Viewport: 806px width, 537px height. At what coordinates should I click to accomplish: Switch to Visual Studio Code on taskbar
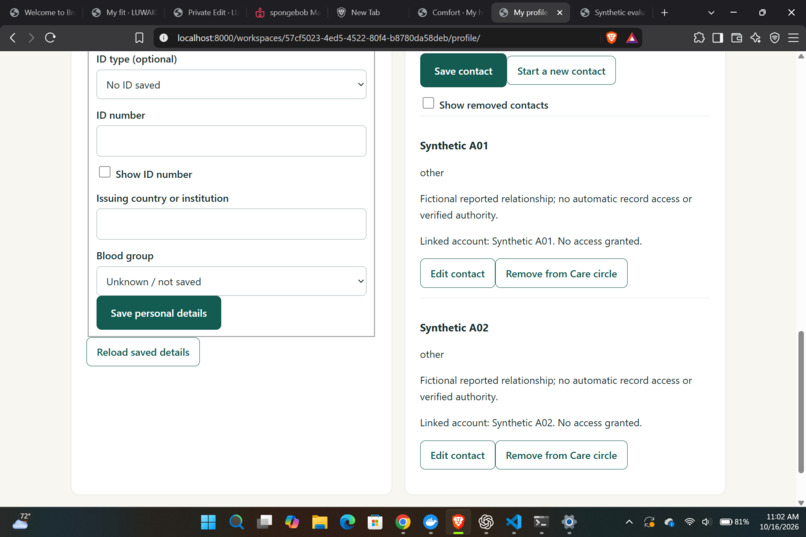(514, 522)
